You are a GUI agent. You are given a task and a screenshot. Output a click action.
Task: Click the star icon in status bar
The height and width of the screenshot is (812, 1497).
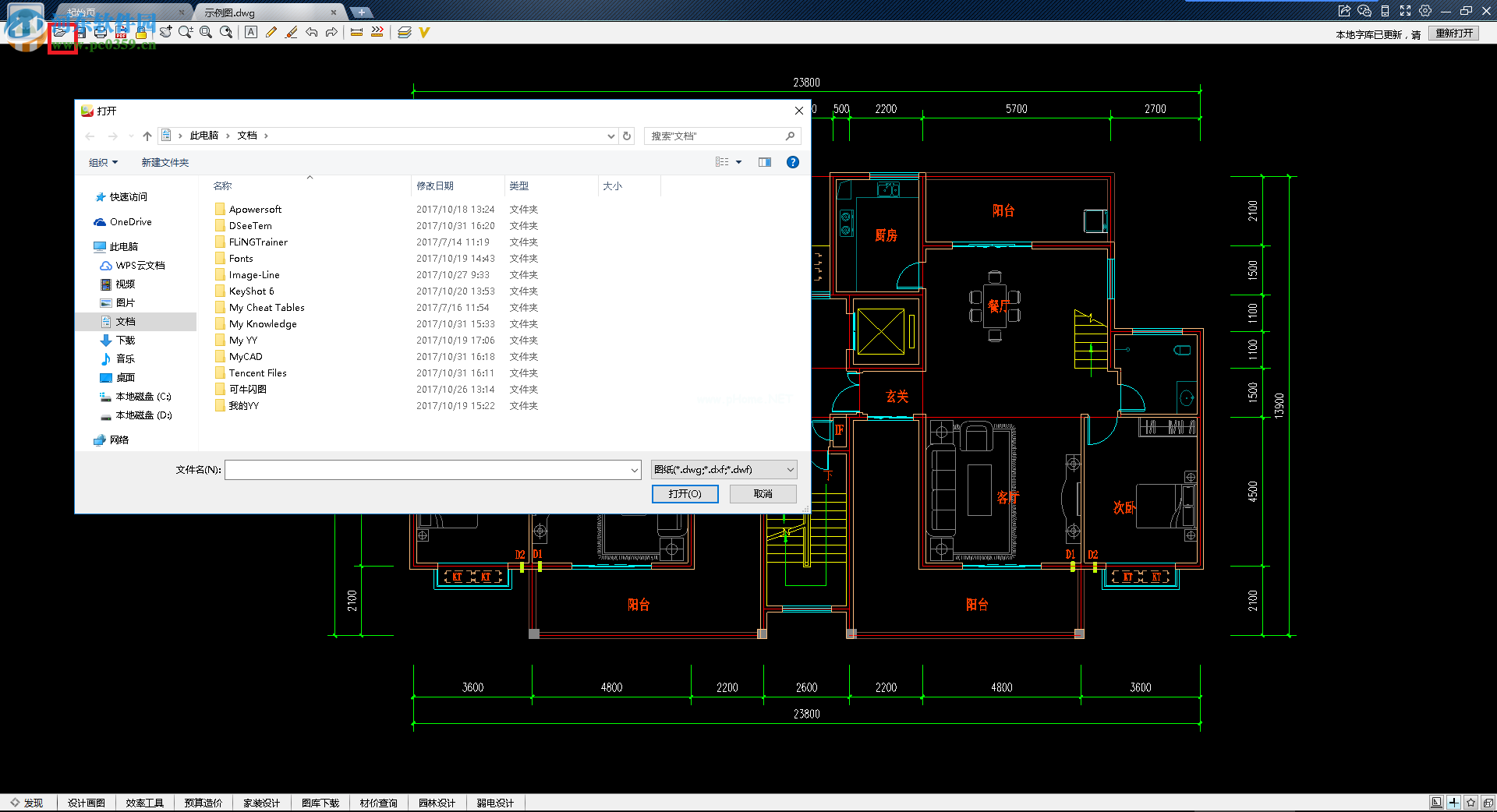tap(1471, 803)
